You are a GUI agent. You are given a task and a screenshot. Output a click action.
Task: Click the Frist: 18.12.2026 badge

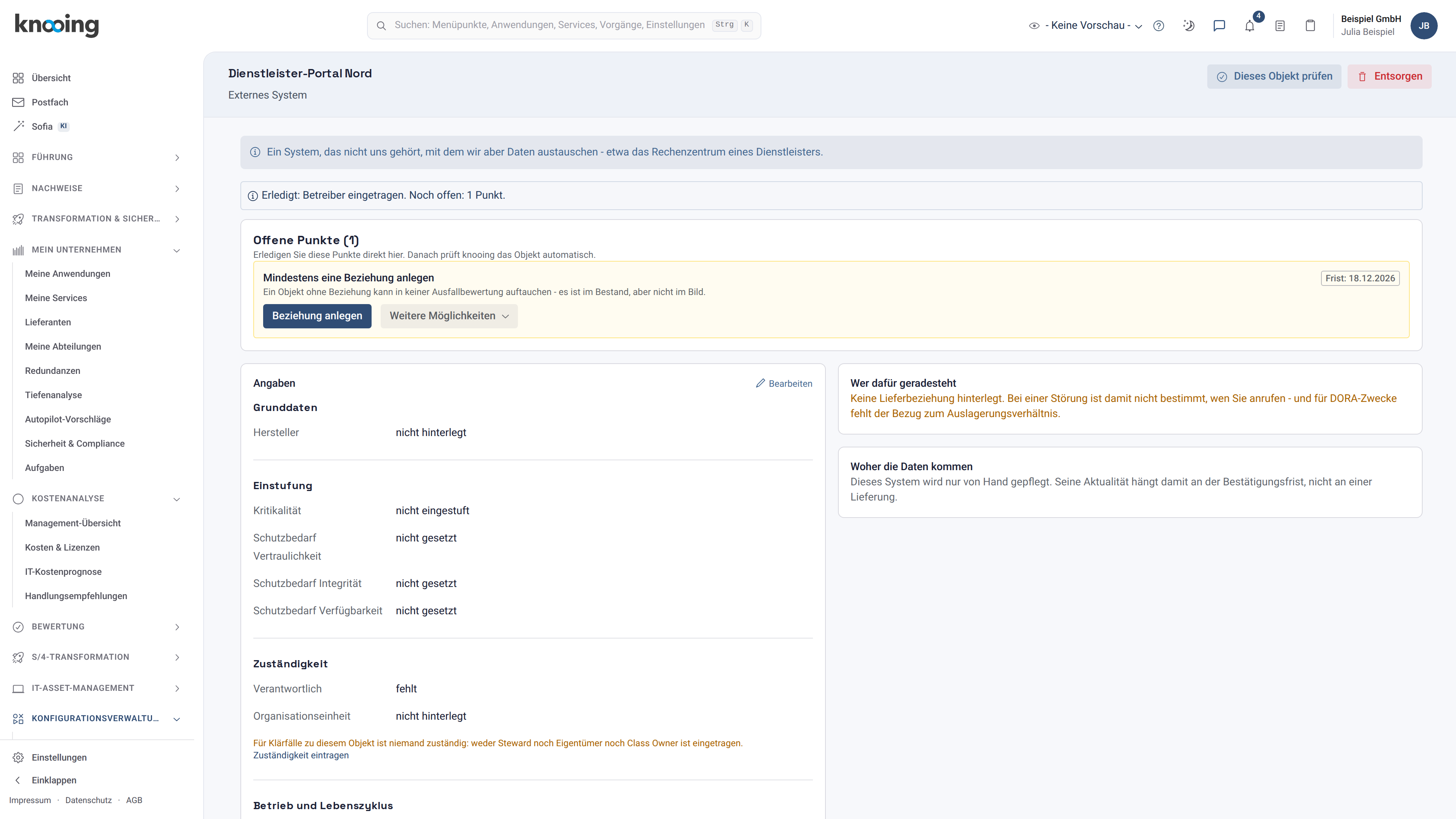pyautogui.click(x=1360, y=278)
